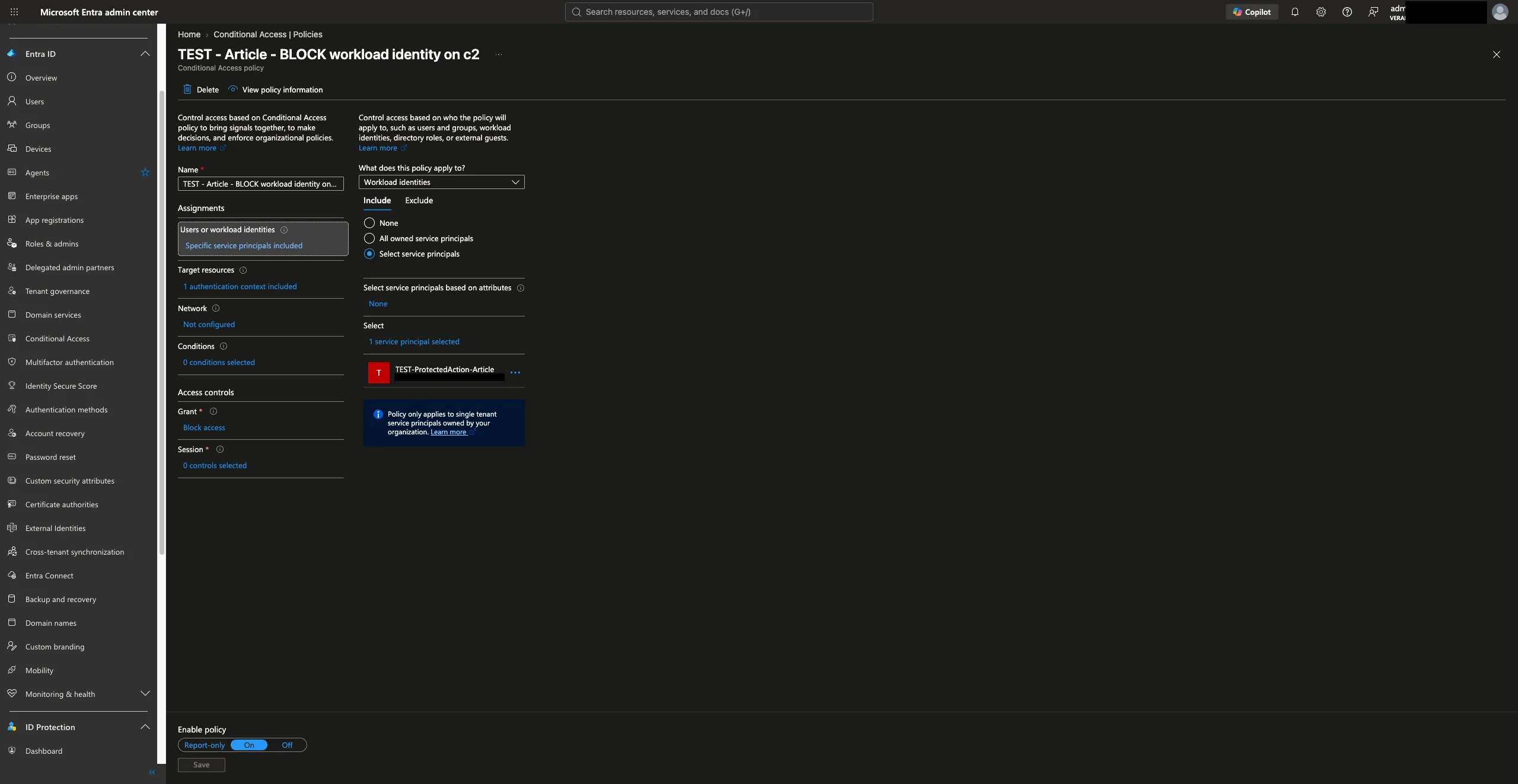
Task: Open 1 service principal selected link
Action: click(414, 342)
